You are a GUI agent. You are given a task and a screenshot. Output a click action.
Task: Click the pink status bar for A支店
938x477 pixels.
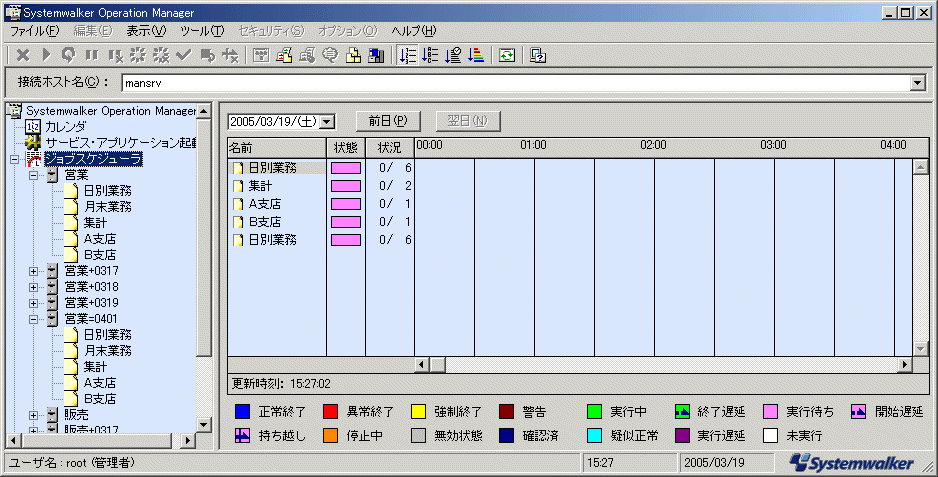[x=346, y=204]
